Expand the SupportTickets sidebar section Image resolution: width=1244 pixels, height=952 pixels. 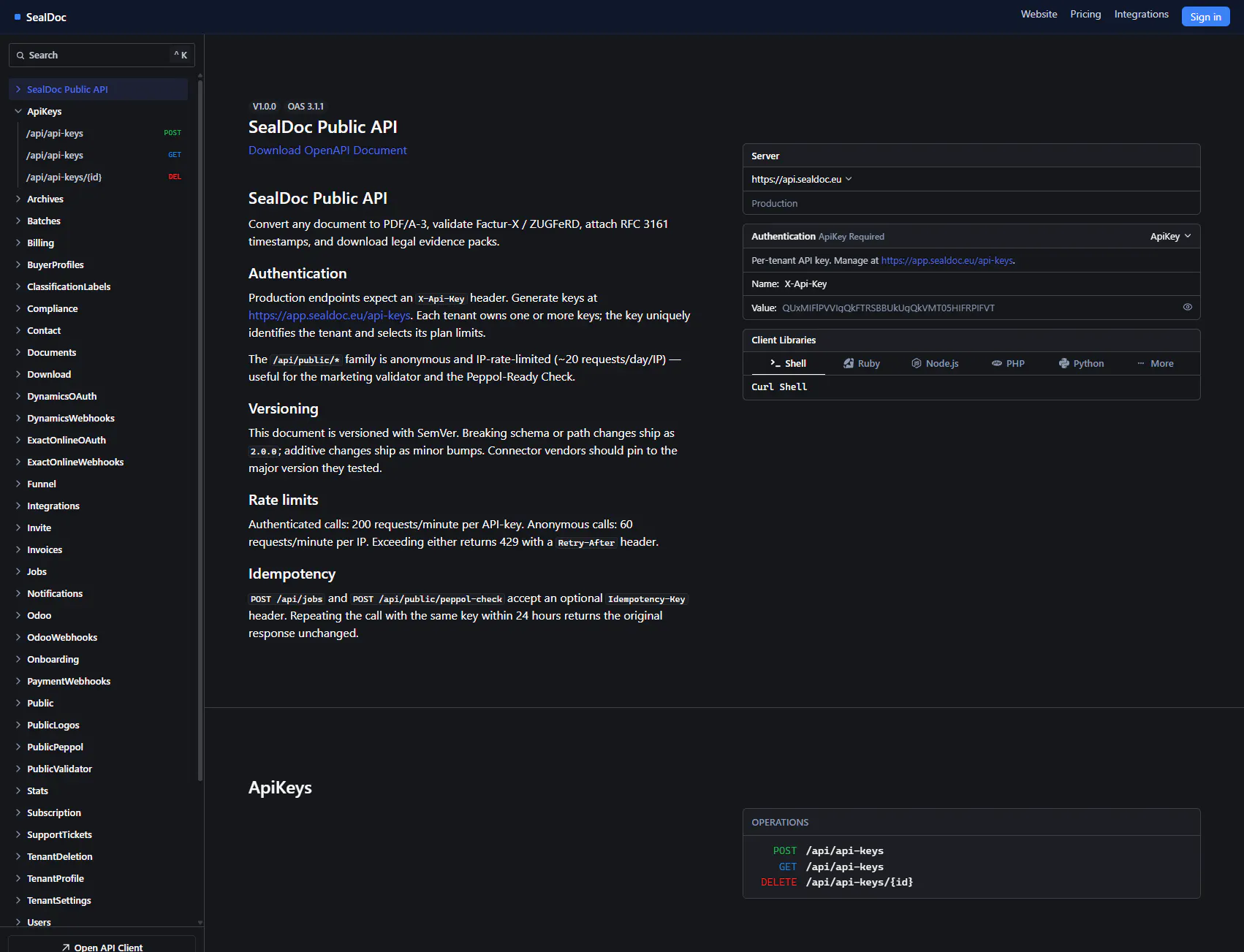click(x=98, y=834)
